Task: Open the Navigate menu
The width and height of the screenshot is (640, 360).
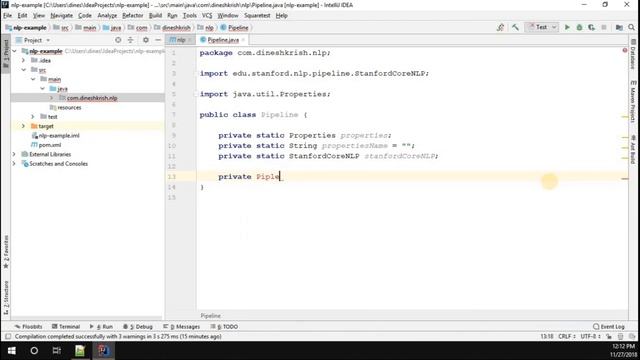Action: (62, 16)
